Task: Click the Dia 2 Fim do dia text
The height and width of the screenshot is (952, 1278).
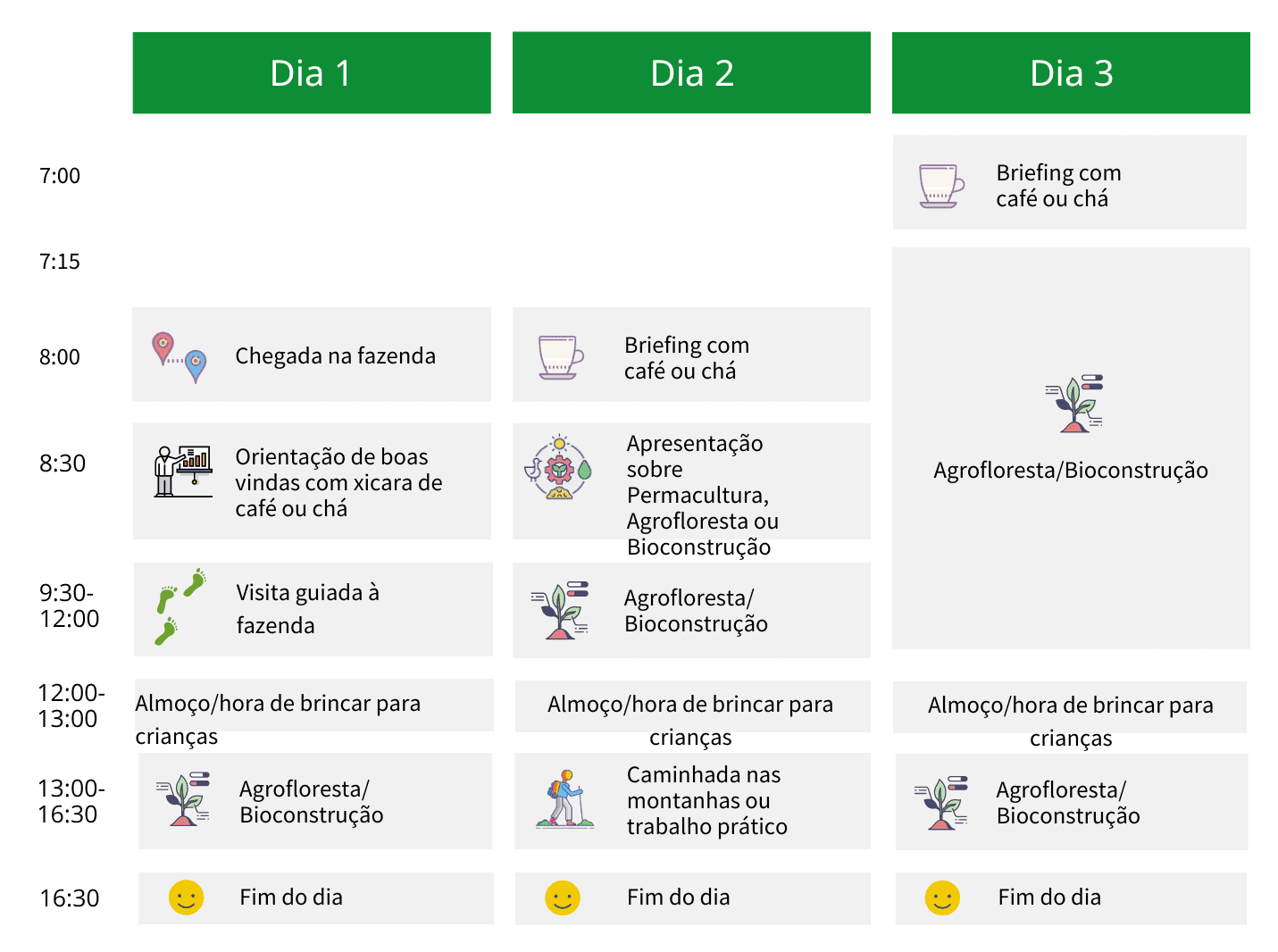Action: [678, 898]
